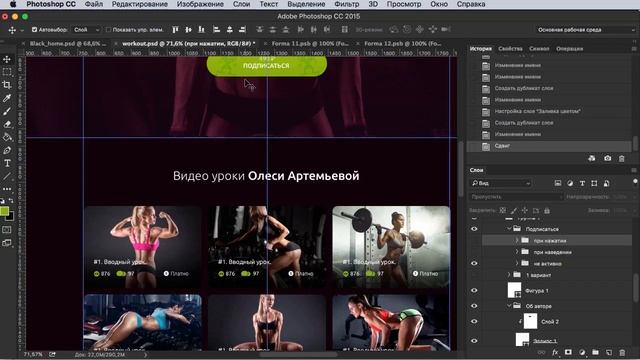640x360 pixels.
Task: Click the green ПОДПИСАТЬСЯ button on canvas
Action: pyautogui.click(x=267, y=66)
